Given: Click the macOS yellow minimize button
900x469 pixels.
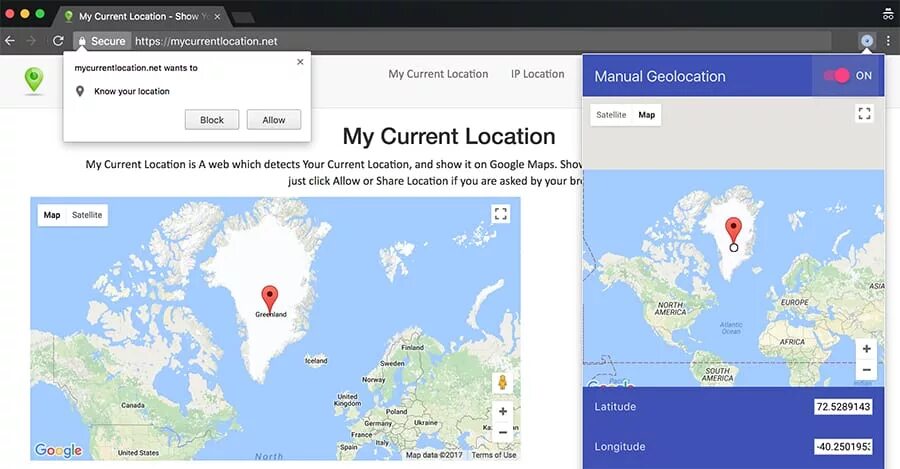Looking at the screenshot, I should pos(25,14).
